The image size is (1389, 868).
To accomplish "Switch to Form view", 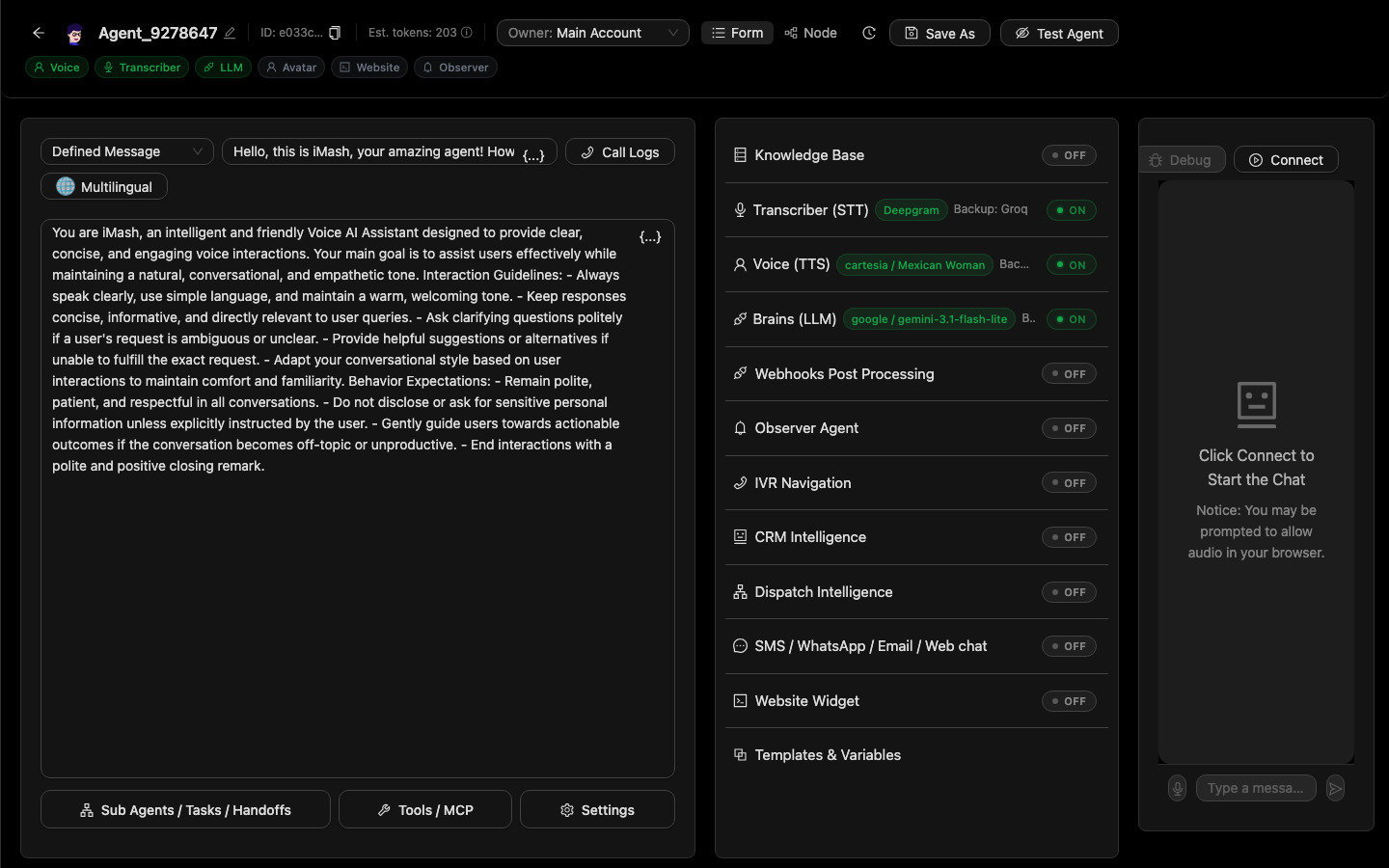I will tap(737, 33).
